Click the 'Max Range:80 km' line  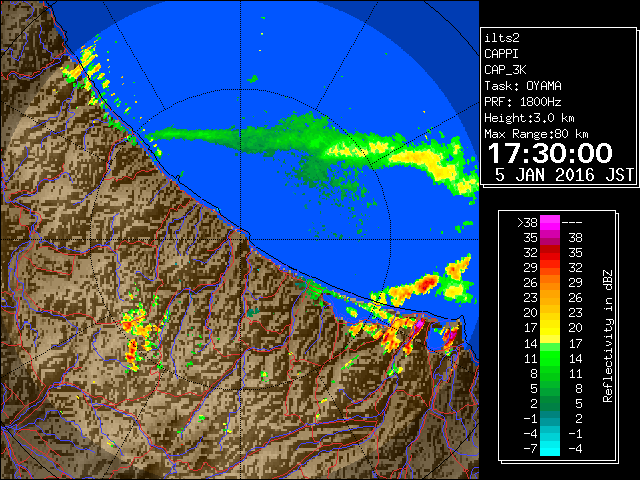click(x=536, y=134)
